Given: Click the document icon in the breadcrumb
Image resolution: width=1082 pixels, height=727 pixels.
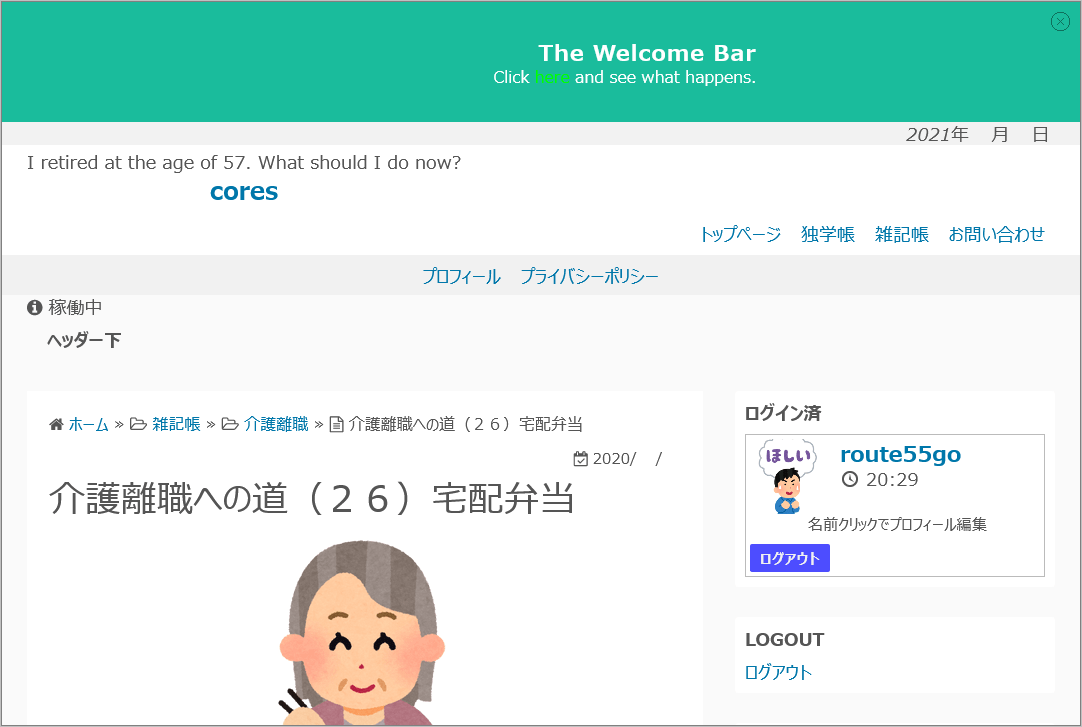Looking at the screenshot, I should [x=336, y=424].
